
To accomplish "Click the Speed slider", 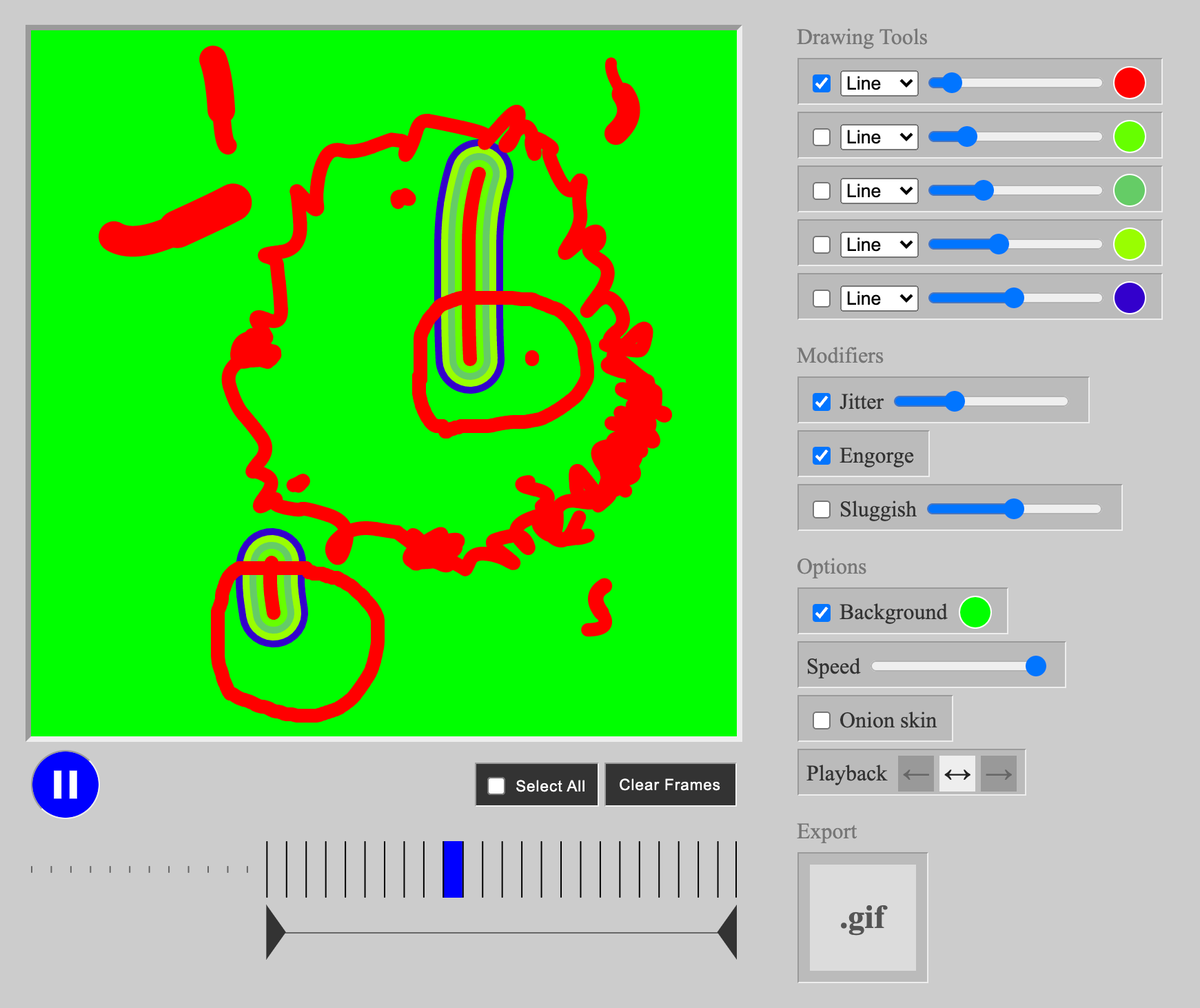I will tap(959, 666).
